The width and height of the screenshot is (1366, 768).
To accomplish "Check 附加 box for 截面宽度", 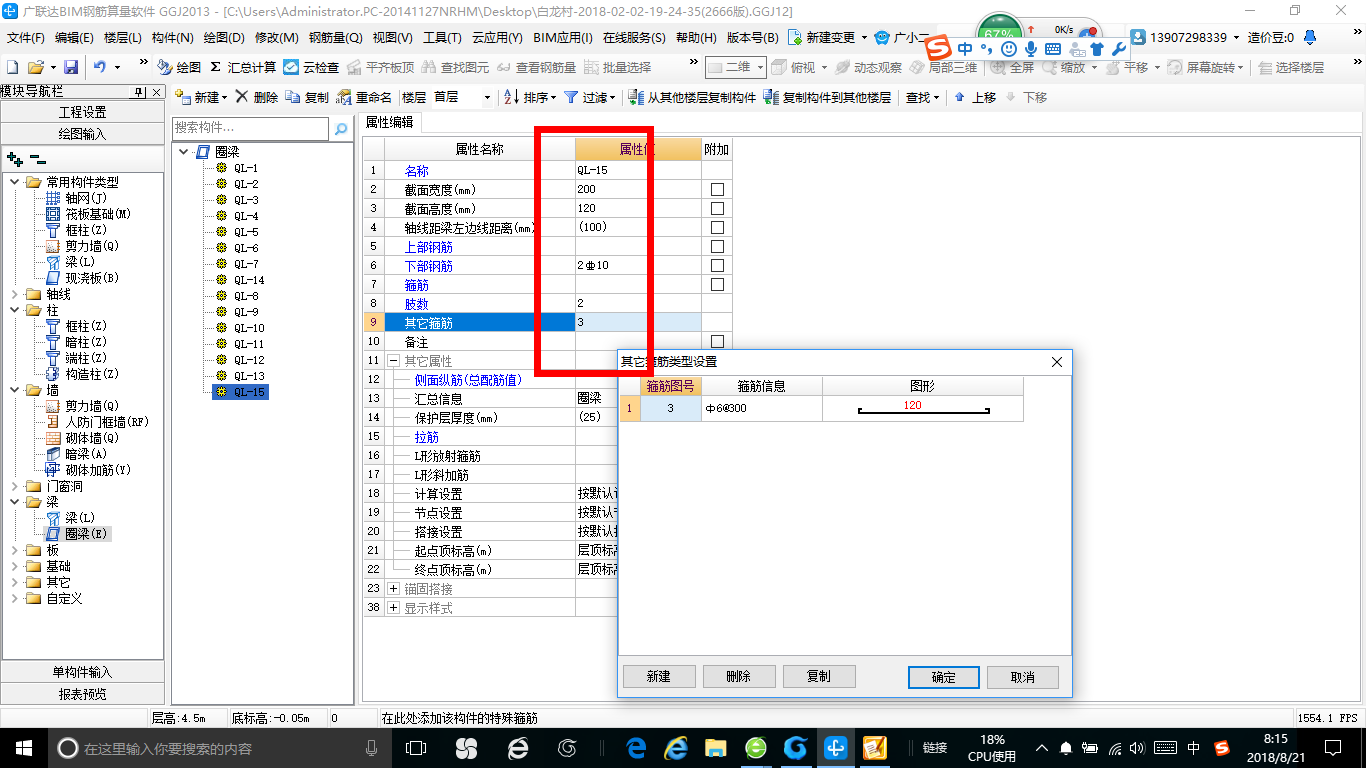I will (717, 189).
